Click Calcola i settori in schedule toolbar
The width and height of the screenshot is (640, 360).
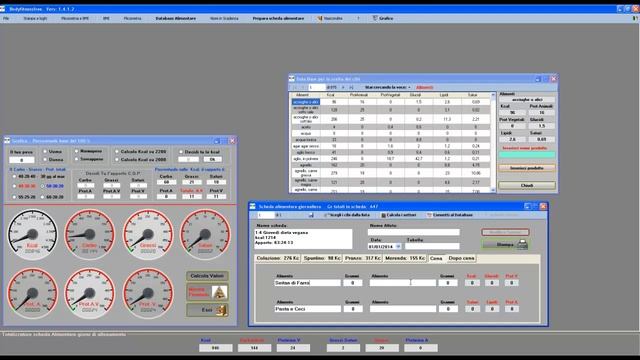coord(398,215)
